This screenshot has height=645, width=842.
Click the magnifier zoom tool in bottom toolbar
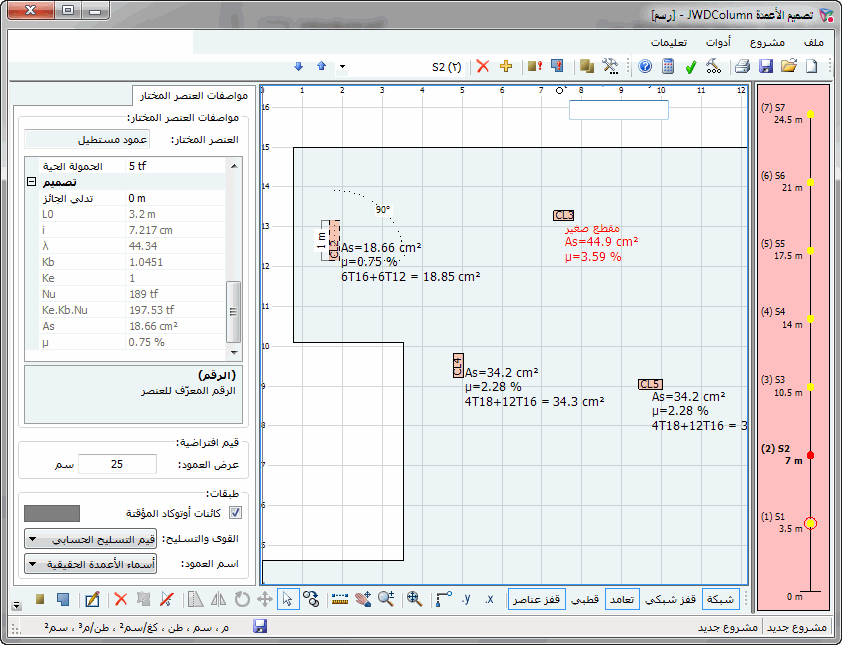(x=386, y=599)
